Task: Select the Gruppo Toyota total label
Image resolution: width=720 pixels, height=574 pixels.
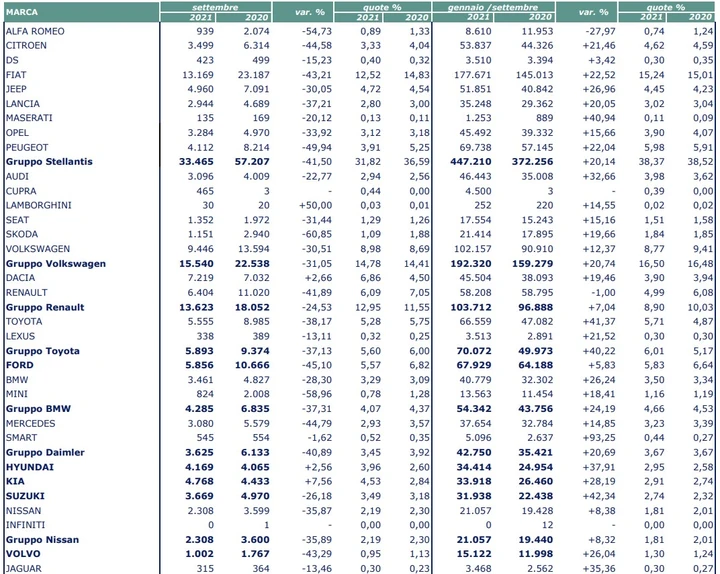Action: (x=43, y=351)
